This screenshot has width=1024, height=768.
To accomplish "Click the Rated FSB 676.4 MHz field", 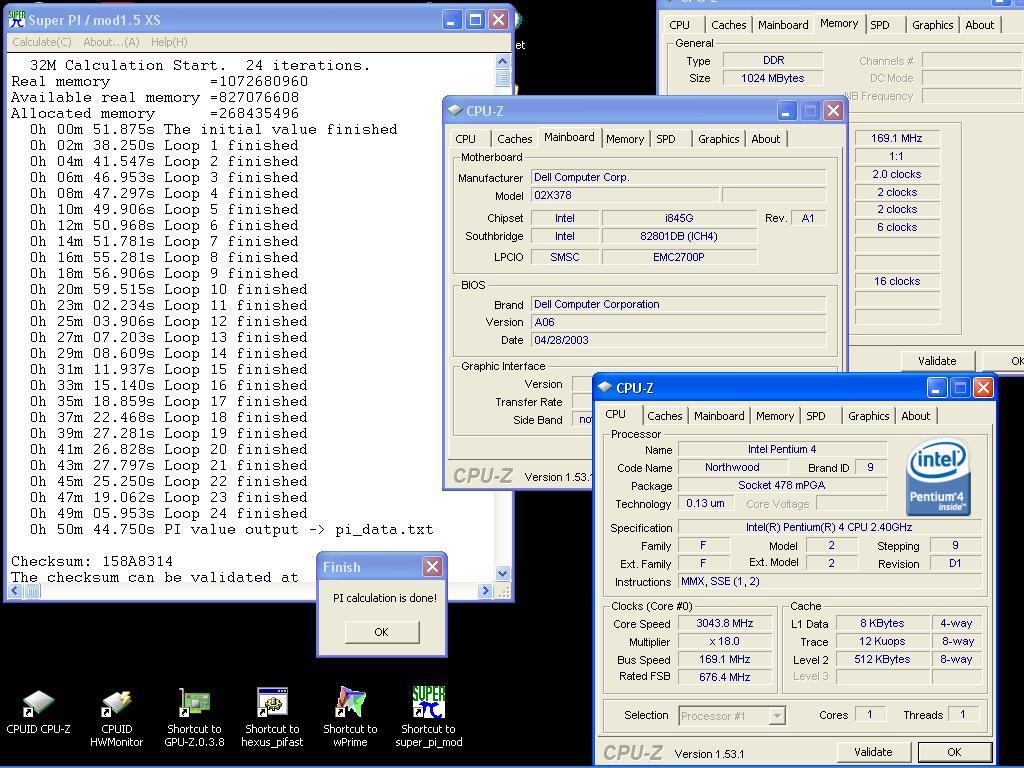I will [724, 677].
